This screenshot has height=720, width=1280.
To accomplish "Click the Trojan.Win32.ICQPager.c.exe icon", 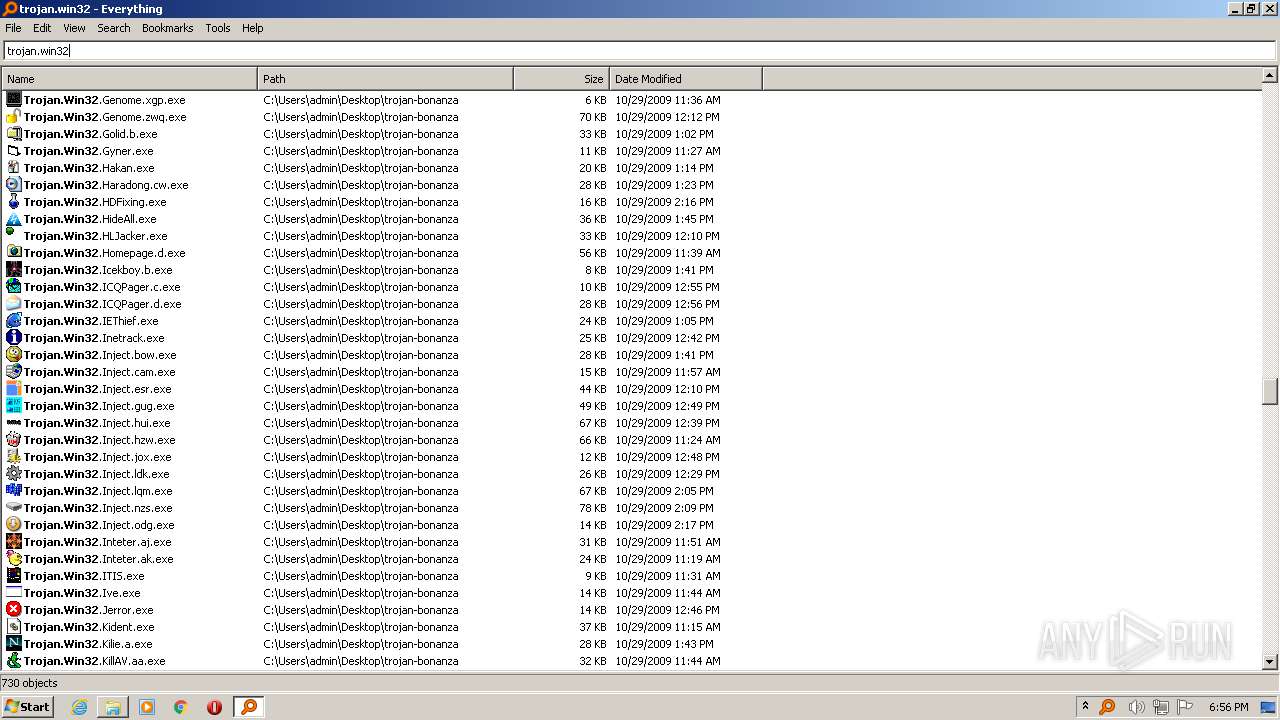I will click(x=14, y=287).
